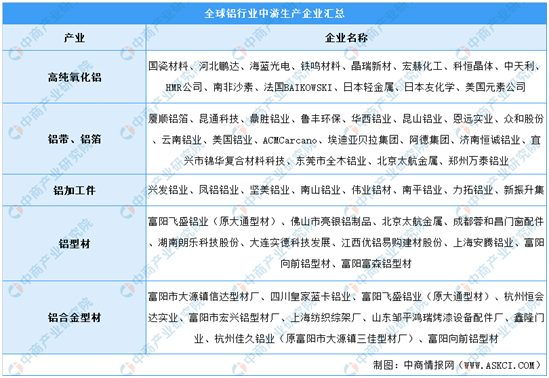Click the company name 佛山市亮银铝制品

click(x=331, y=221)
